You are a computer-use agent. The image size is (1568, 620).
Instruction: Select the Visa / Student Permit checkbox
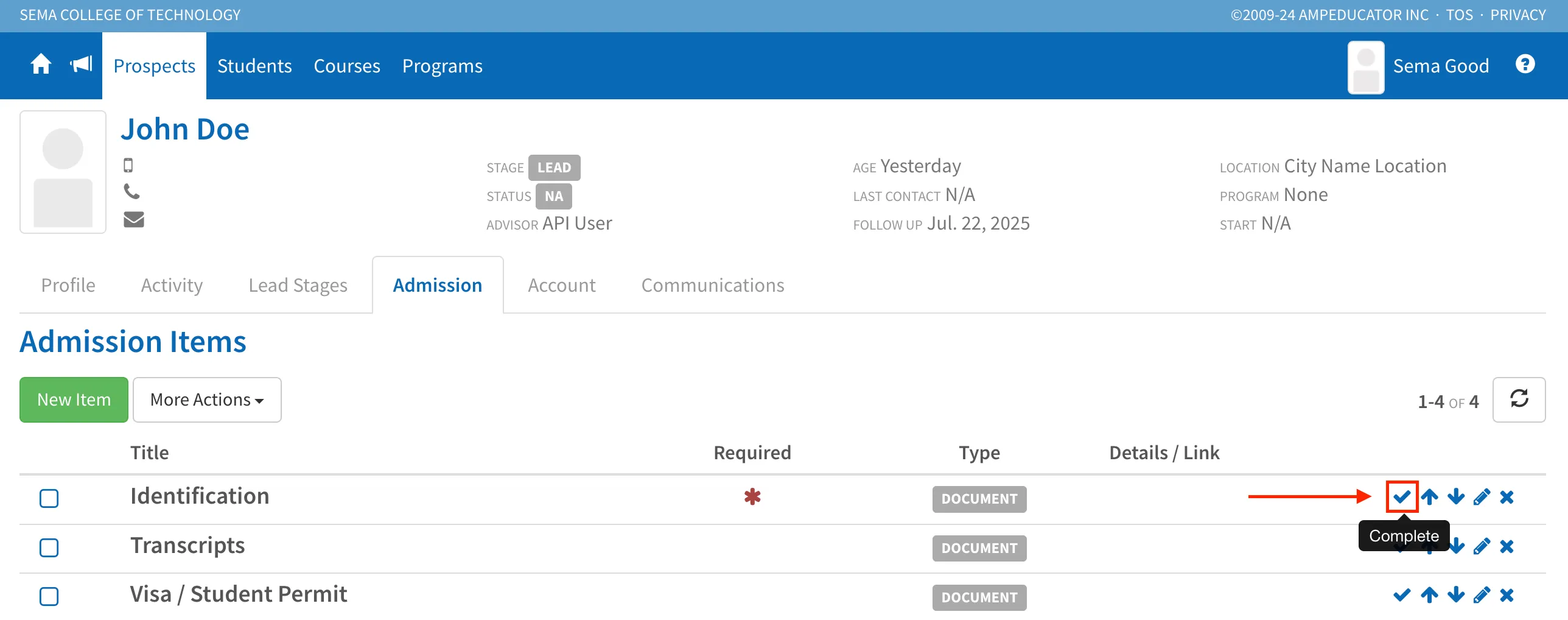click(49, 596)
